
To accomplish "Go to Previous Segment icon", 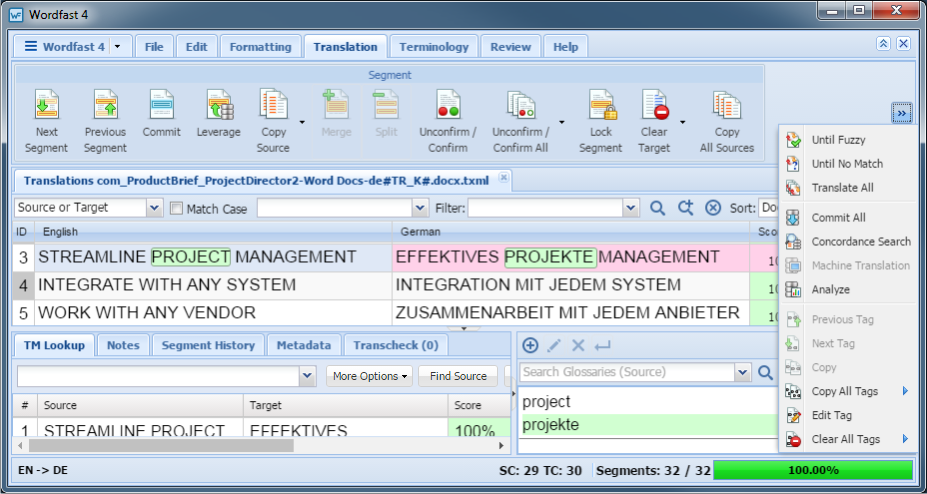I will click(105, 105).
